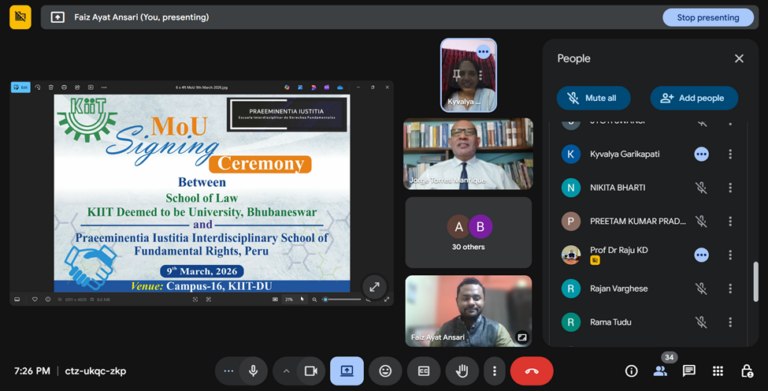The image size is (768, 391).
Task: Click the OneDrive cloud icon in shared Photos window
Action: coord(340,87)
